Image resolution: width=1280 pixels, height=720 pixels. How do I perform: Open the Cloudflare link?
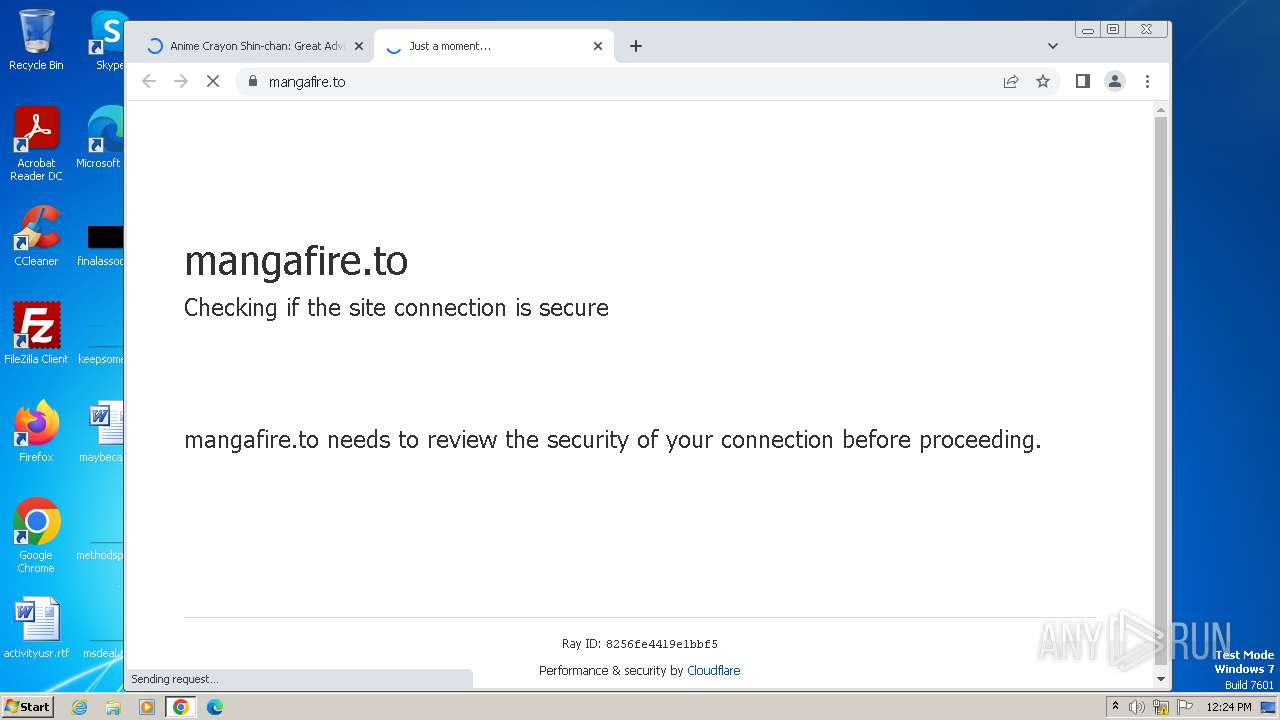point(713,671)
